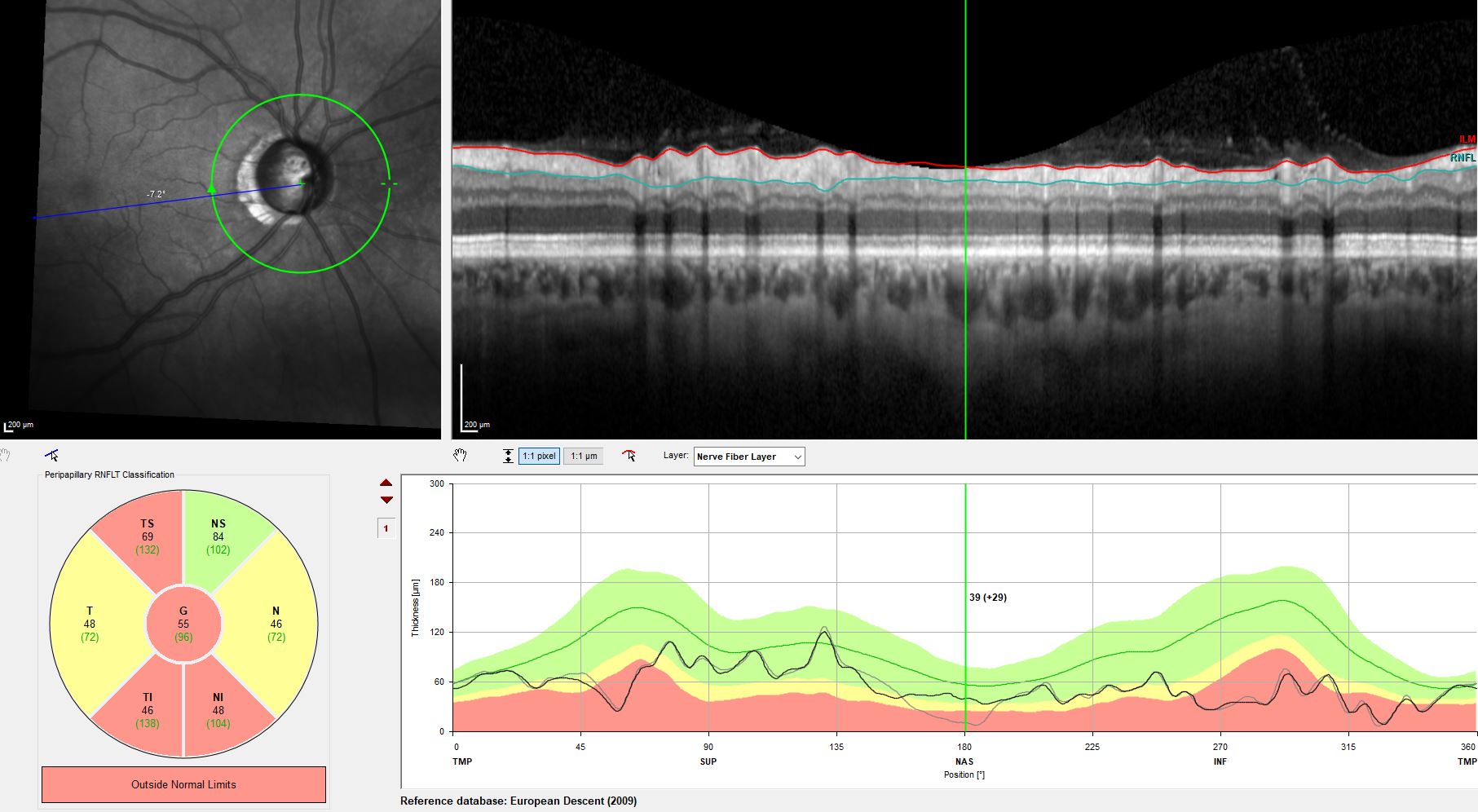The width and height of the screenshot is (1478, 812).
Task: Click the green arrow marker on scan circle
Action: coord(212,189)
